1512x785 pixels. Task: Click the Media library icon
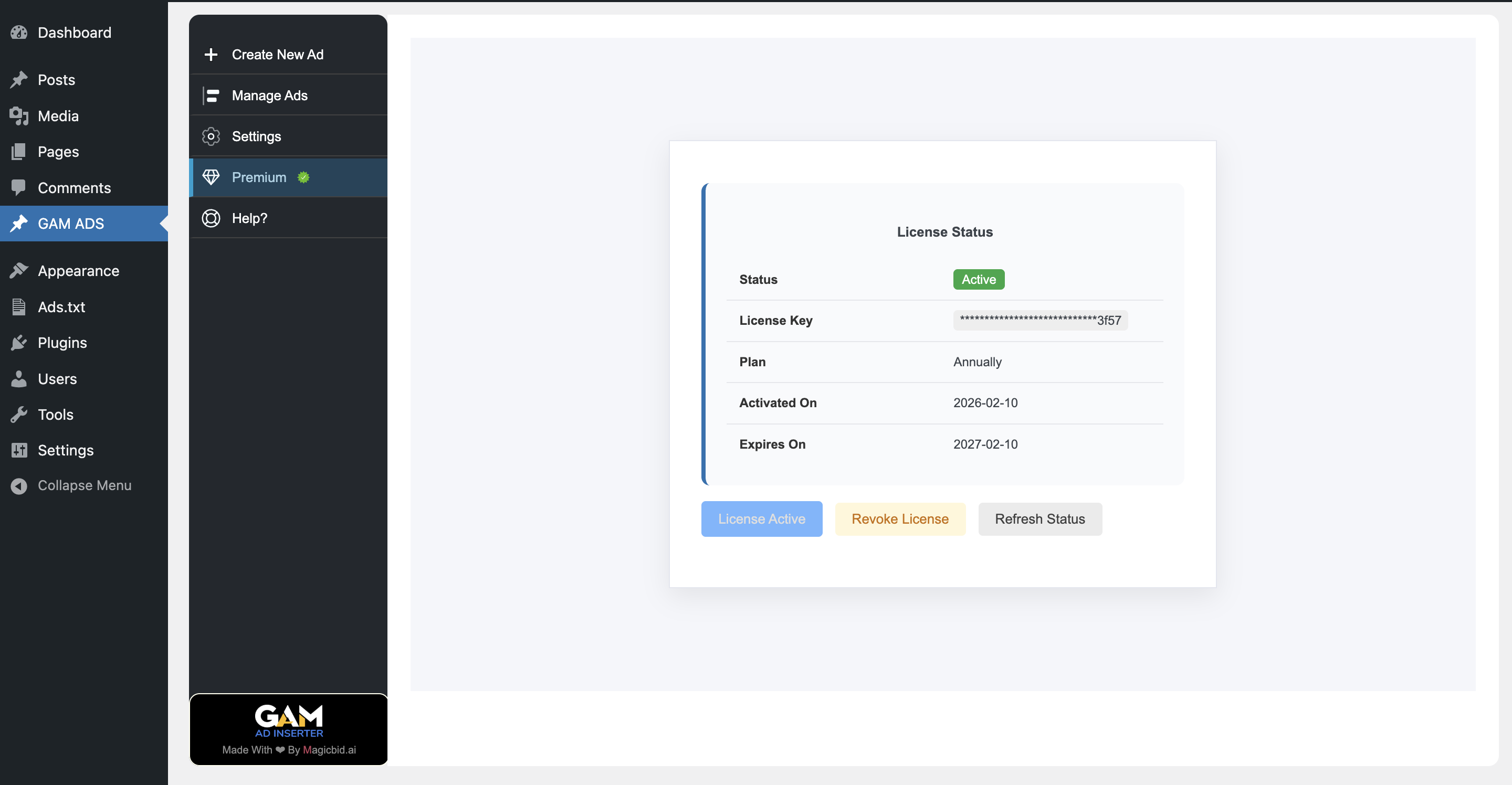click(19, 116)
